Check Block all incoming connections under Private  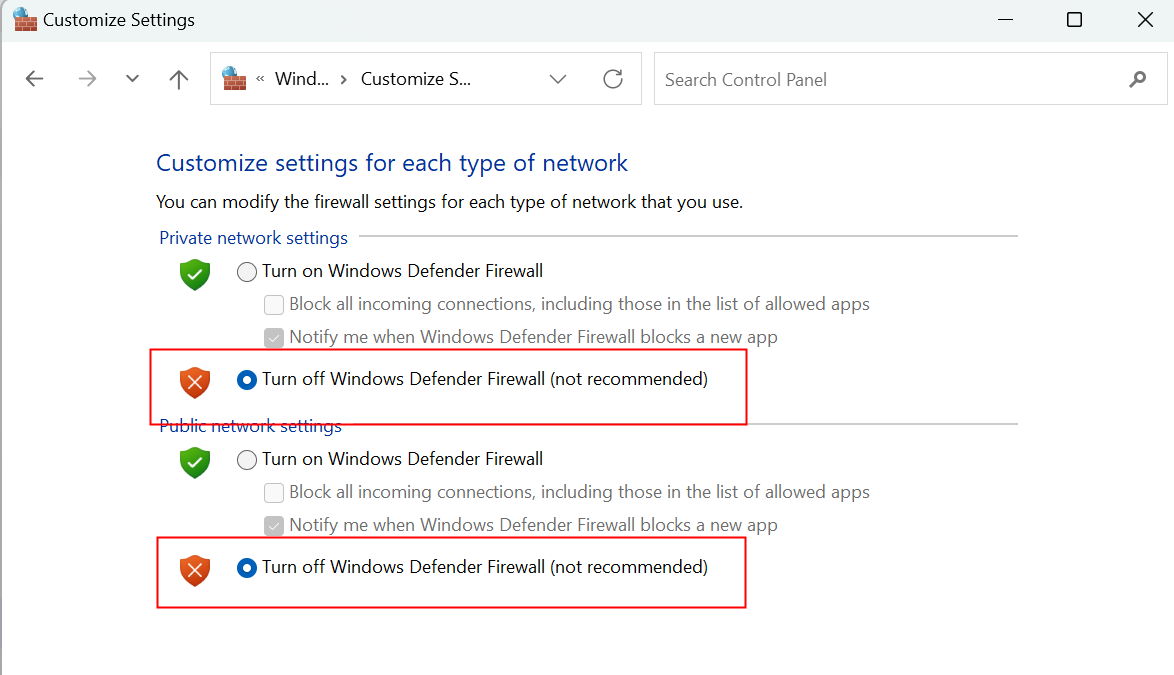pyautogui.click(x=273, y=305)
